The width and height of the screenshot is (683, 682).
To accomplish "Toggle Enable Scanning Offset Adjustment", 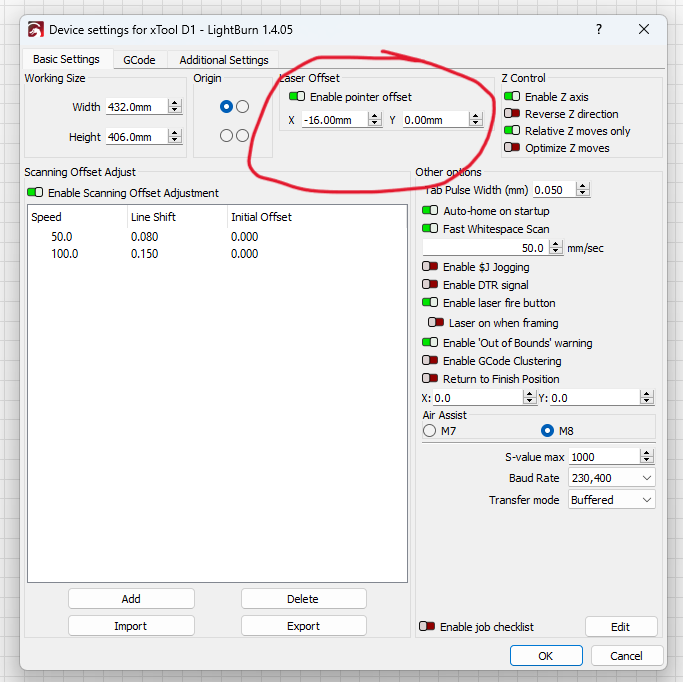I will [x=35, y=192].
